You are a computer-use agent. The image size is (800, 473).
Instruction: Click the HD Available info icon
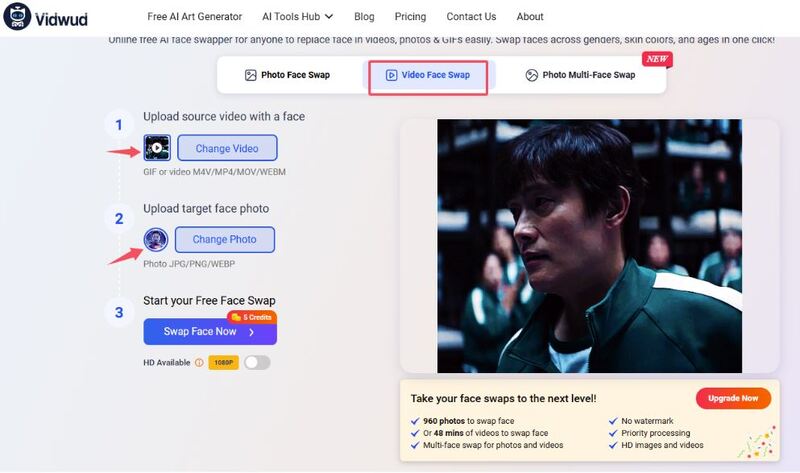pos(199,362)
